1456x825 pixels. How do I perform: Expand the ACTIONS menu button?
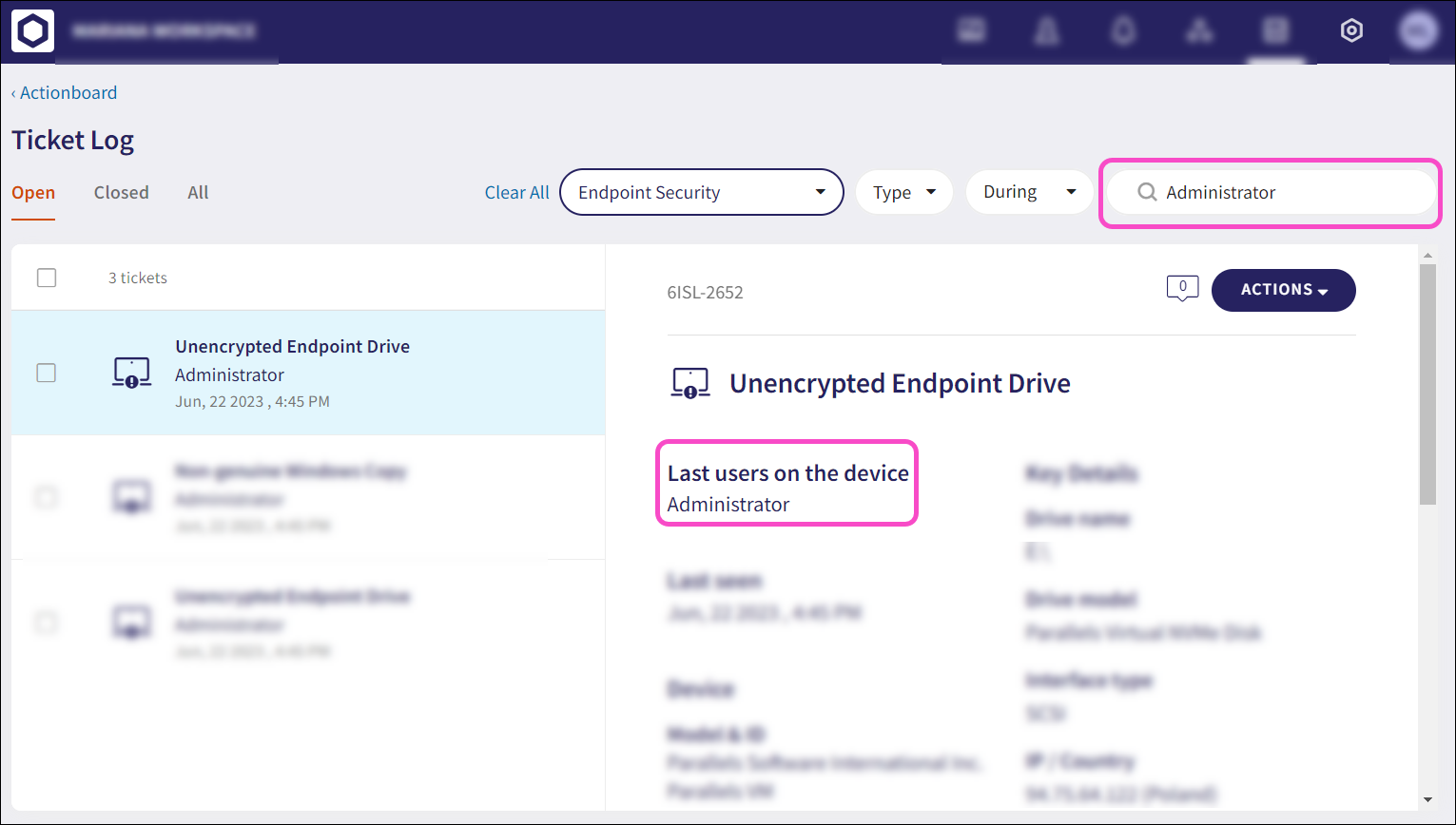tap(1283, 290)
